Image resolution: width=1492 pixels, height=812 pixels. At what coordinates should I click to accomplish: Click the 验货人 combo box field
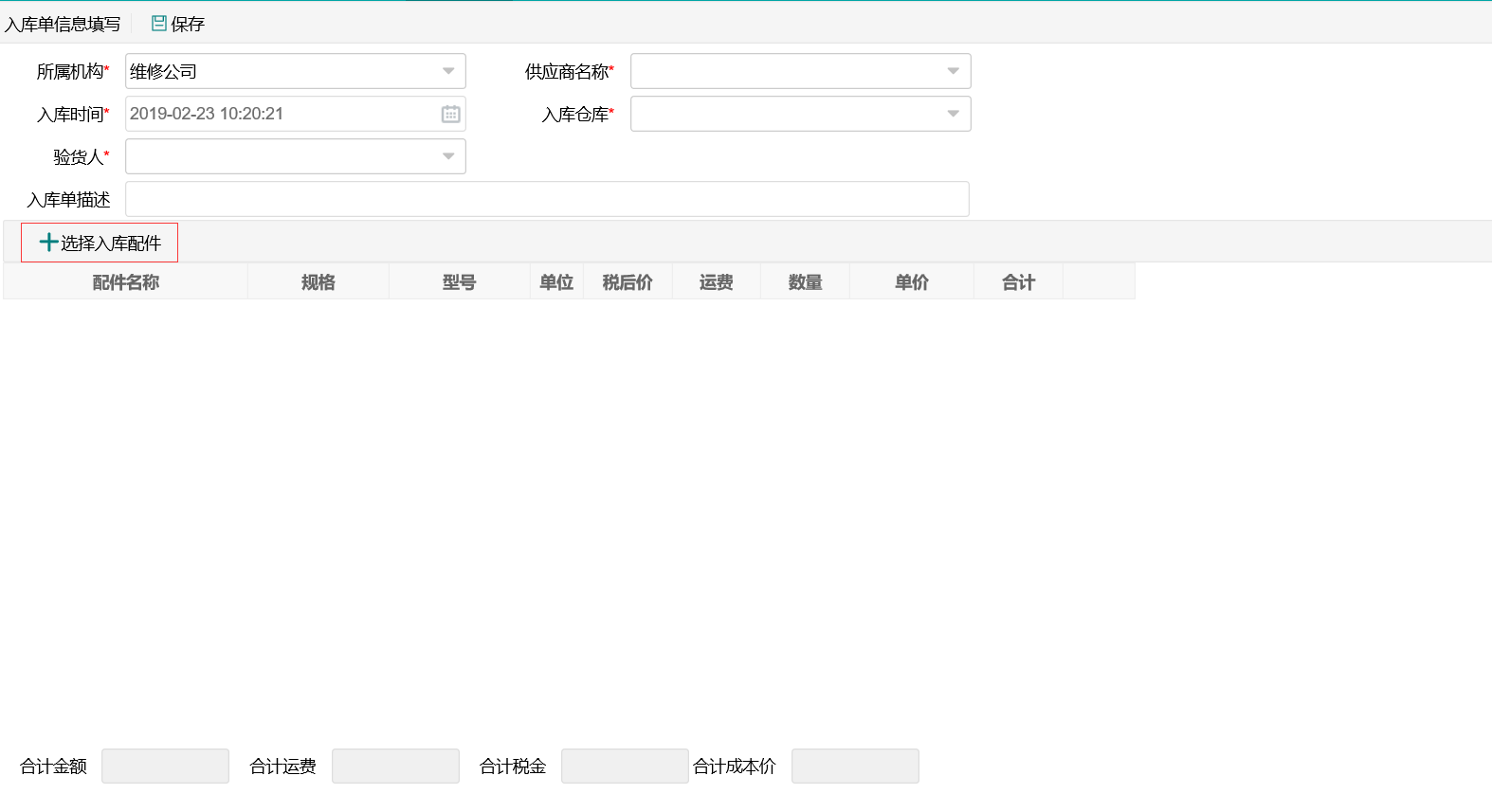pyautogui.click(x=296, y=156)
